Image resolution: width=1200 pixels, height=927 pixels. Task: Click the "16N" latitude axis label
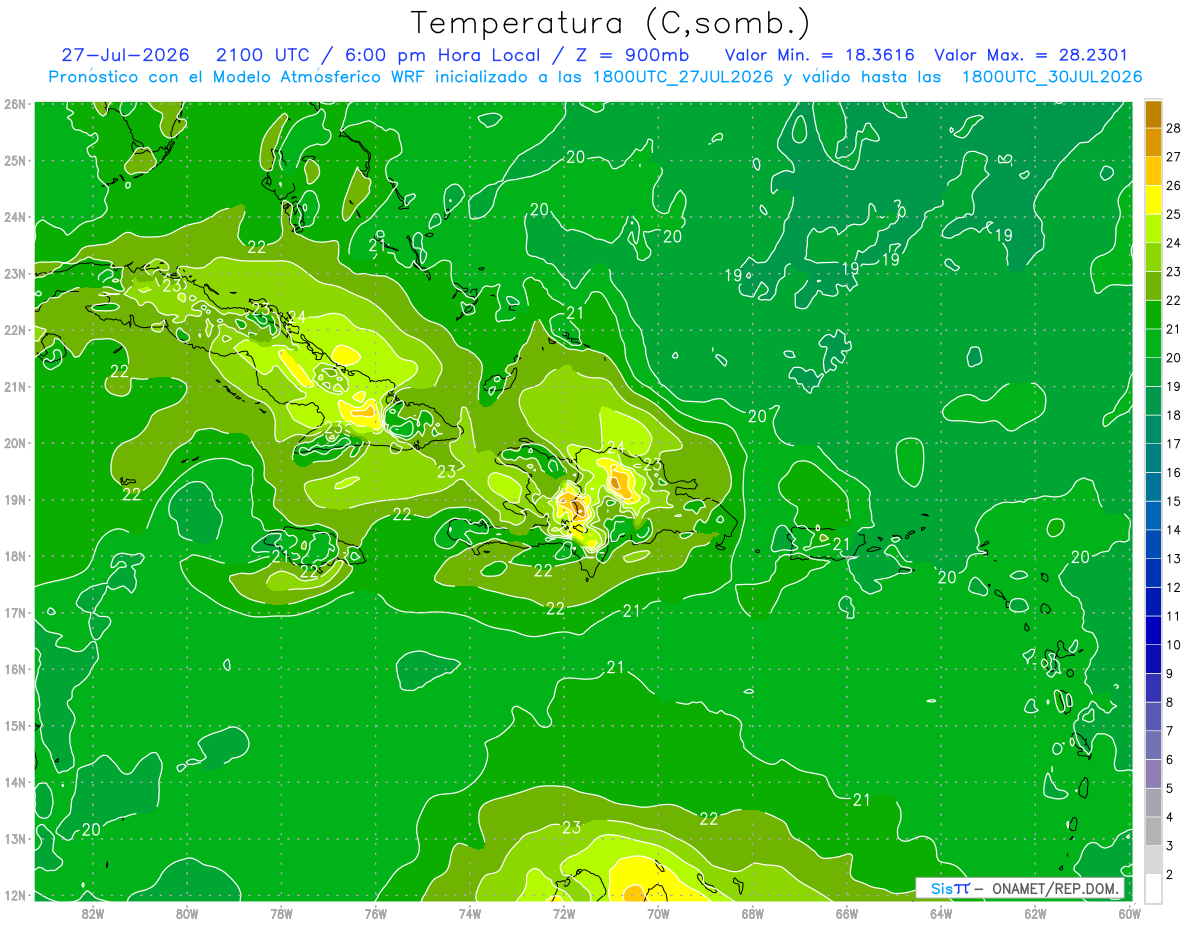click(15, 669)
